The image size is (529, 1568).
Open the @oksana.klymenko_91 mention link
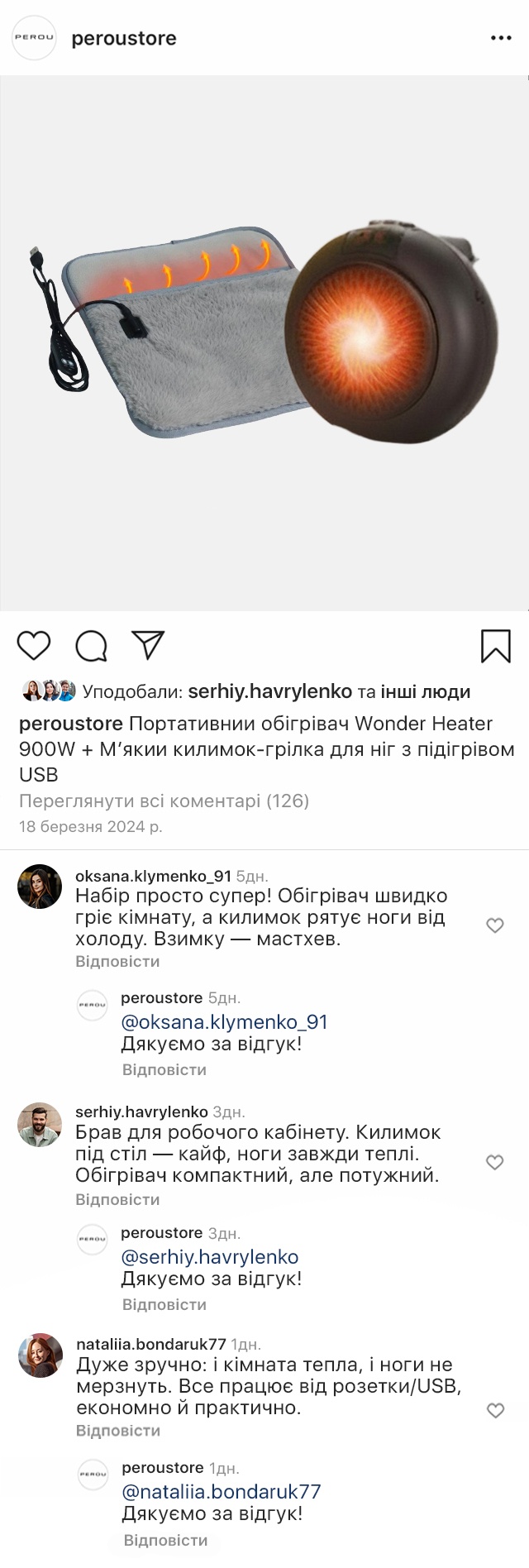click(224, 1021)
